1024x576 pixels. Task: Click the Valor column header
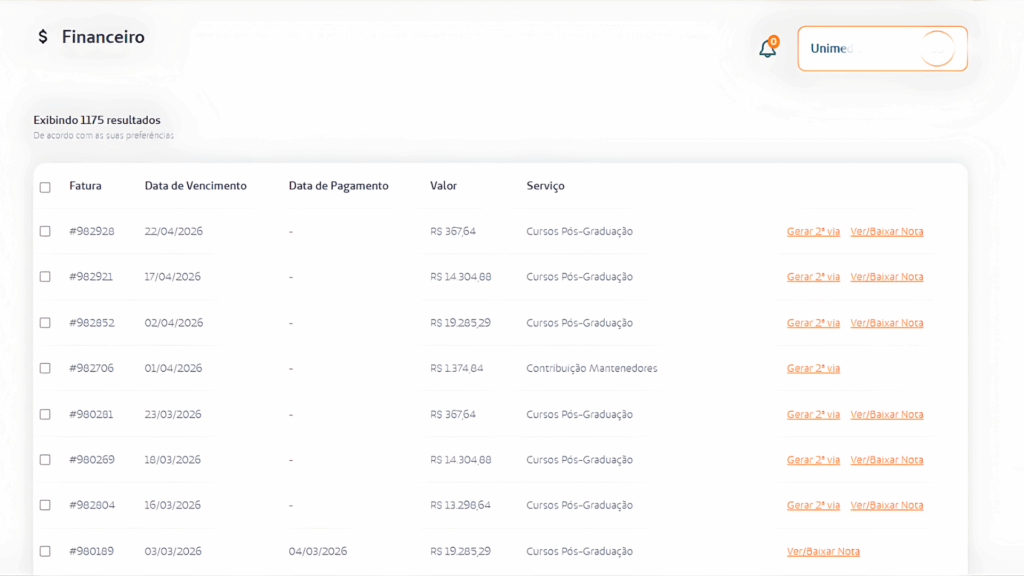[443, 186]
